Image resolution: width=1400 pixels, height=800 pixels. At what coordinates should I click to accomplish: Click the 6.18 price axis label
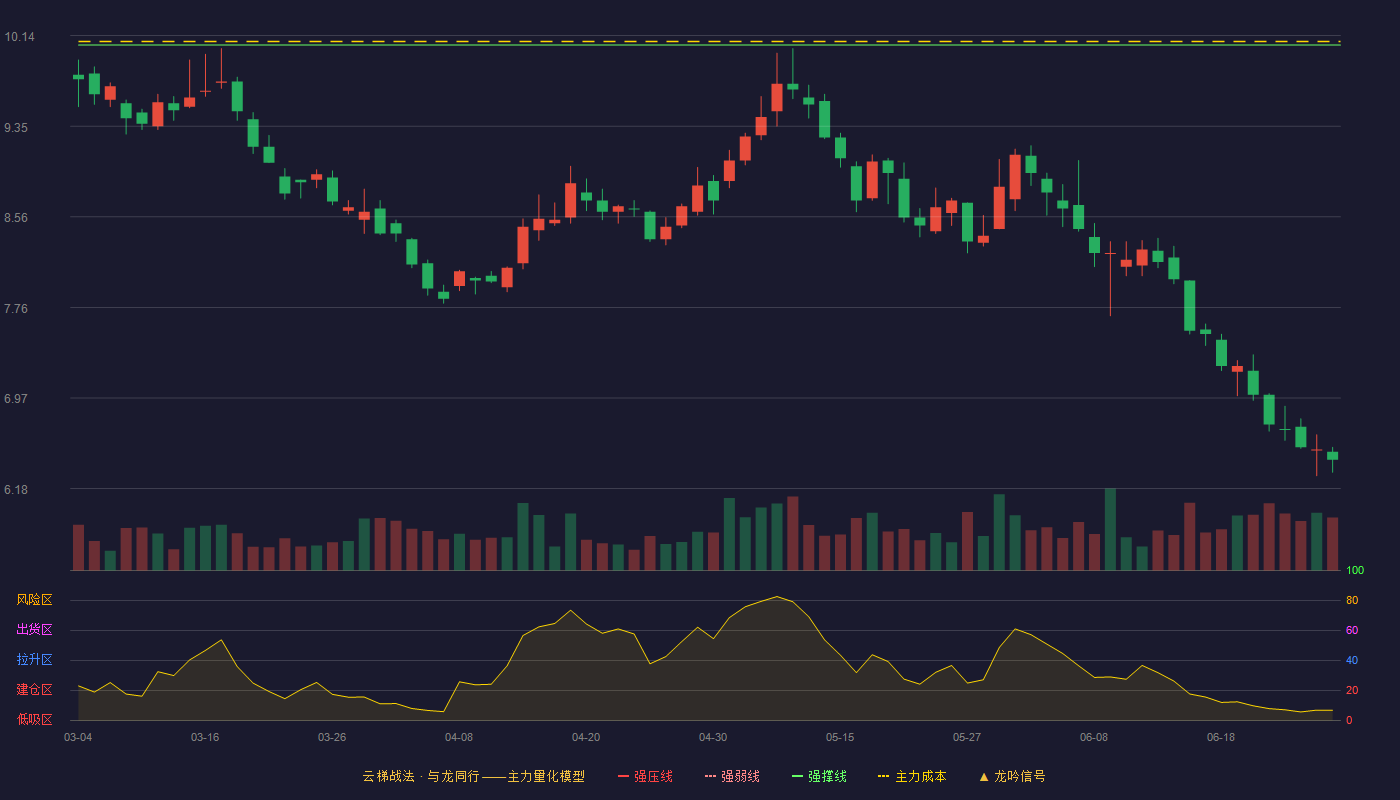click(x=16, y=489)
